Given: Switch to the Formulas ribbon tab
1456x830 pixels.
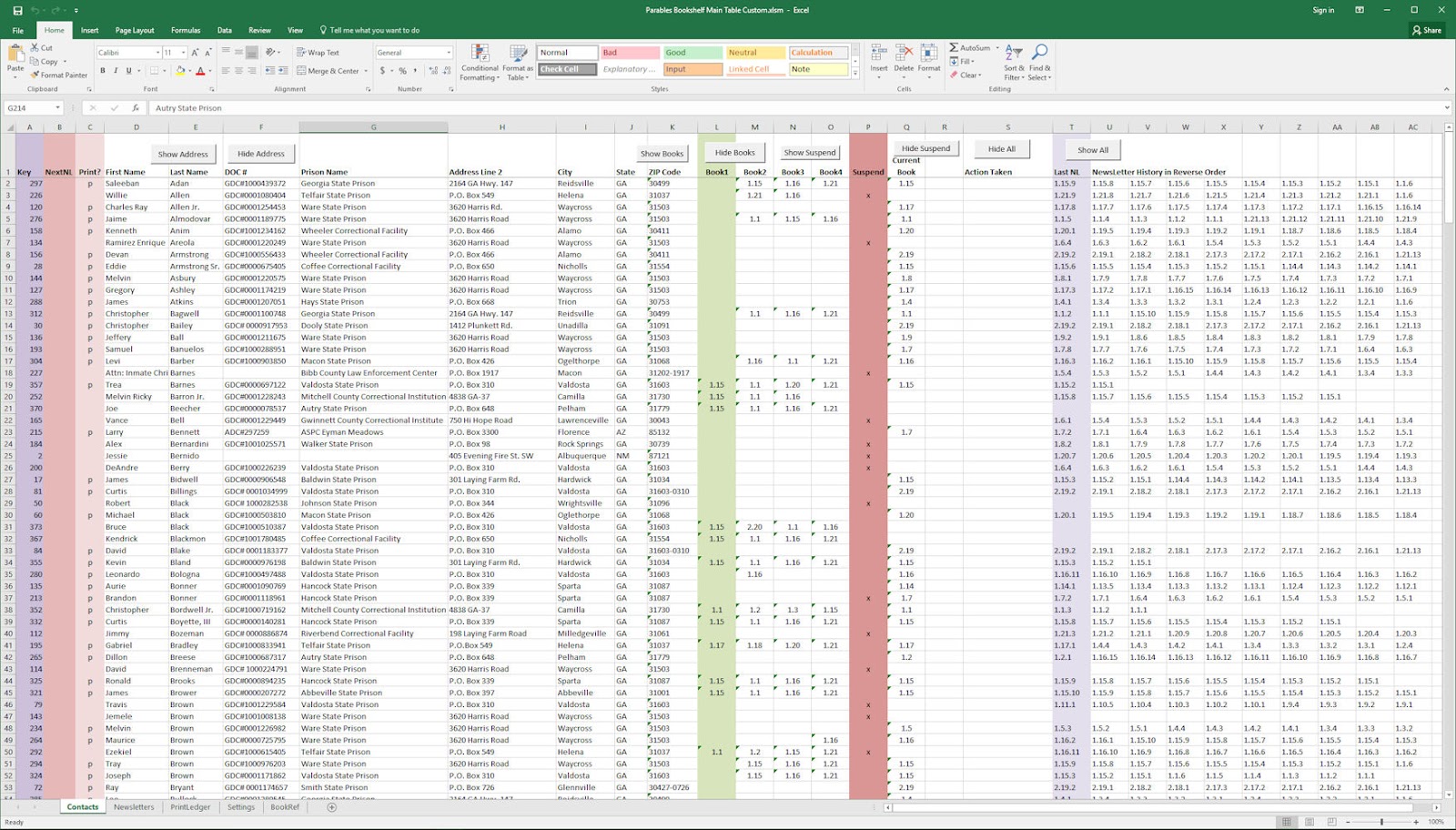Looking at the screenshot, I should [x=186, y=29].
